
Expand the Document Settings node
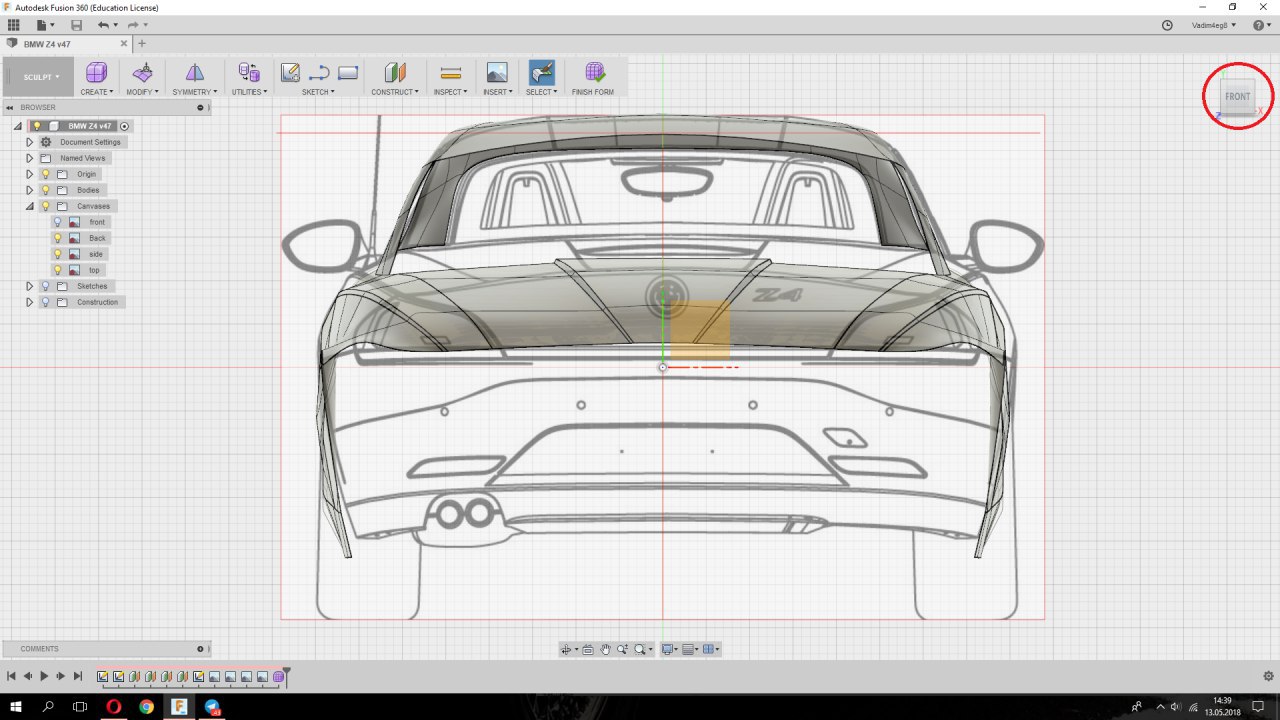click(30, 142)
